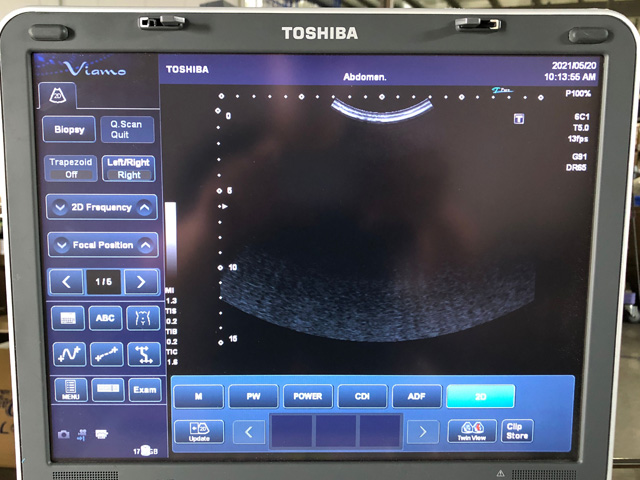The width and height of the screenshot is (640, 480).
Task: Turn on ADF mode
Action: pyautogui.click(x=417, y=396)
